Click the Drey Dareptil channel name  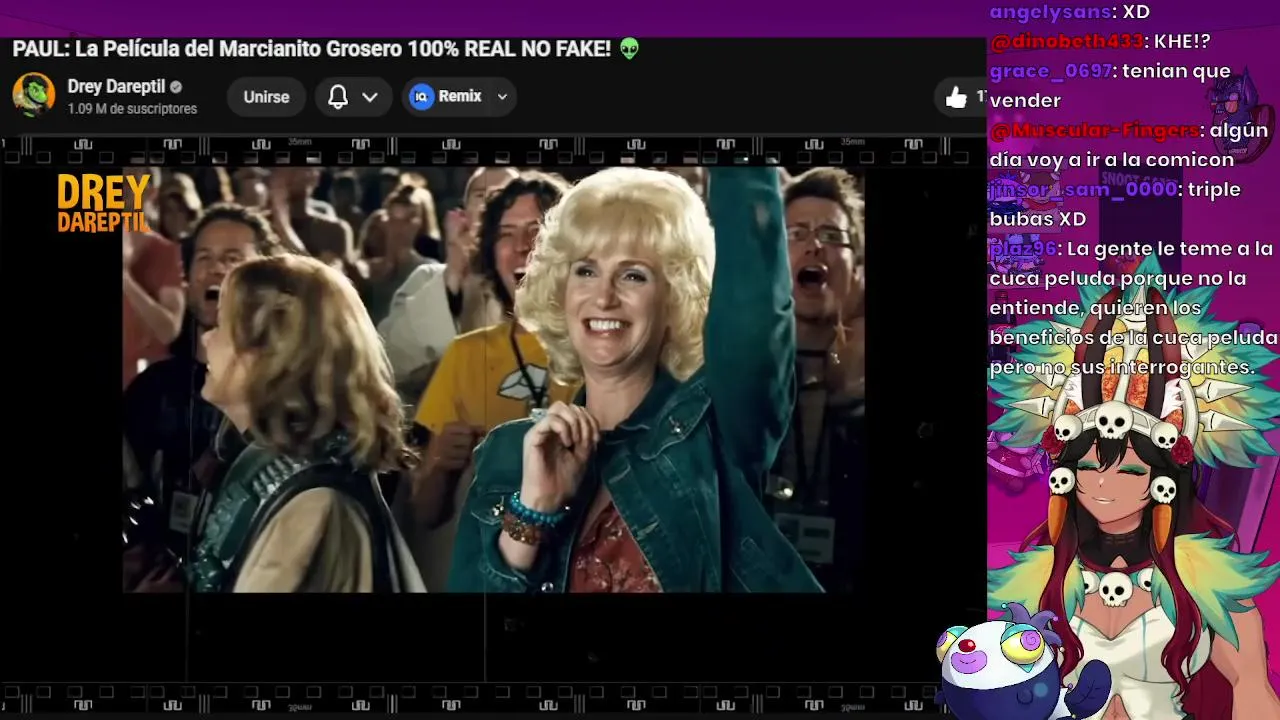[116, 86]
